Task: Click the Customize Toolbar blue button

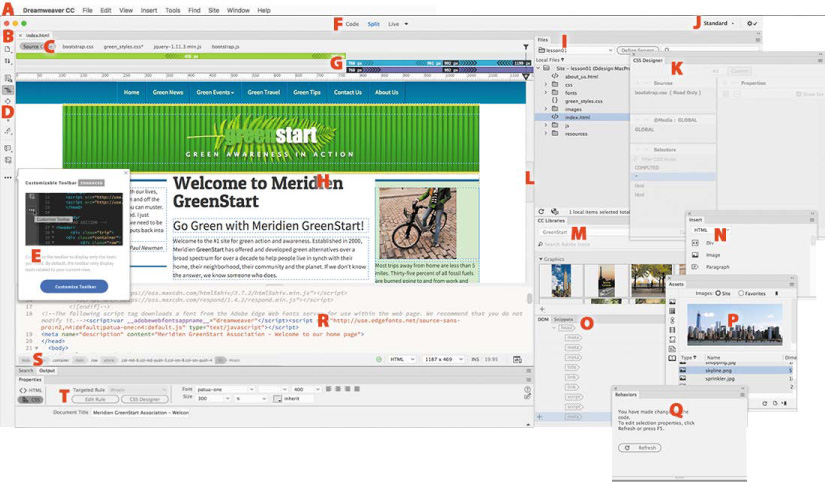Action: 74,287
